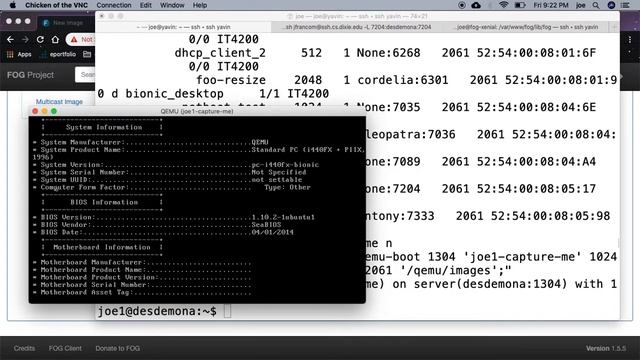This screenshot has height=360, width=640.
Task: Open the Edit menu
Action: tap(146, 5)
